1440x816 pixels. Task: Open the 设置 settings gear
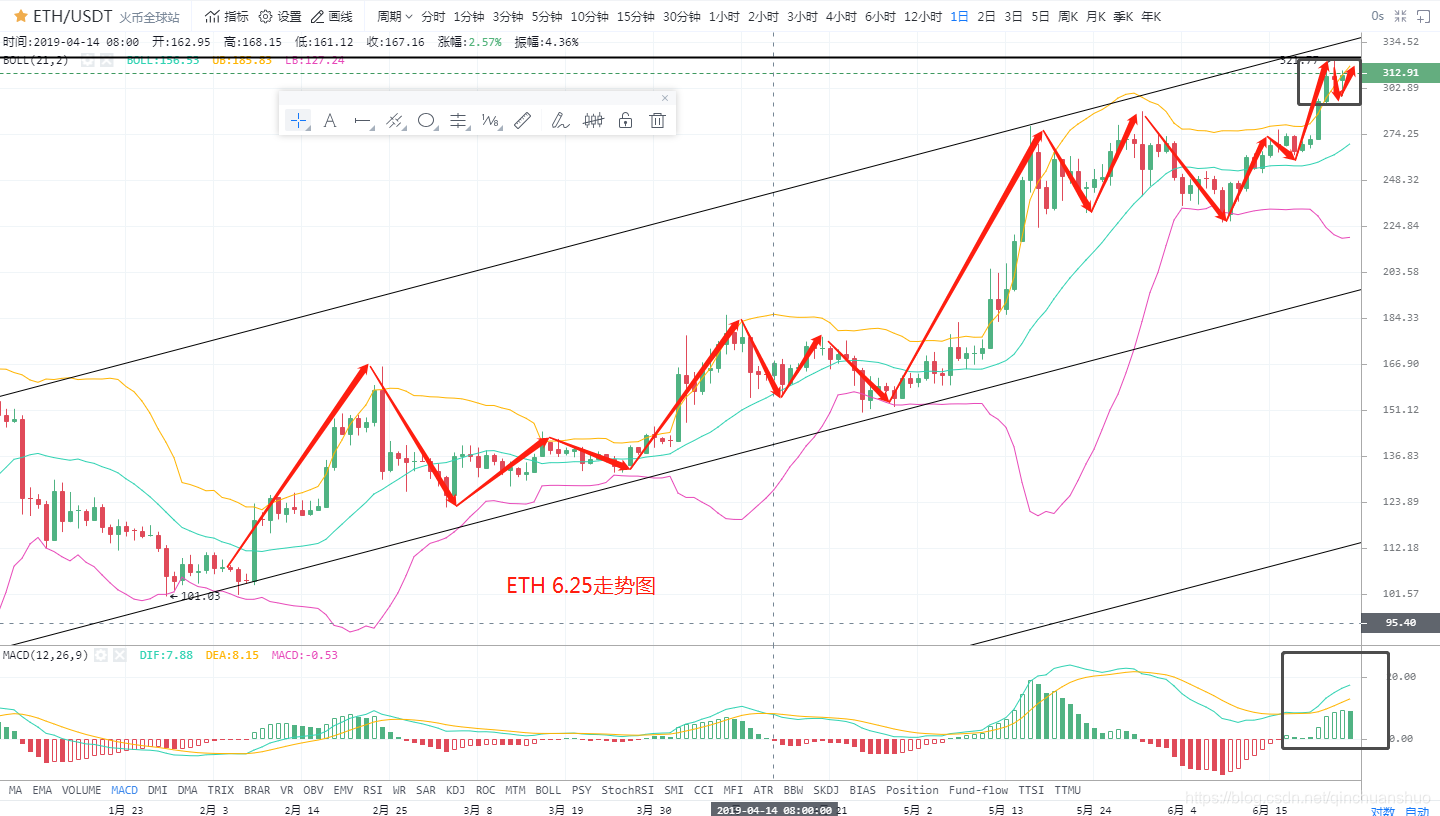coord(279,16)
